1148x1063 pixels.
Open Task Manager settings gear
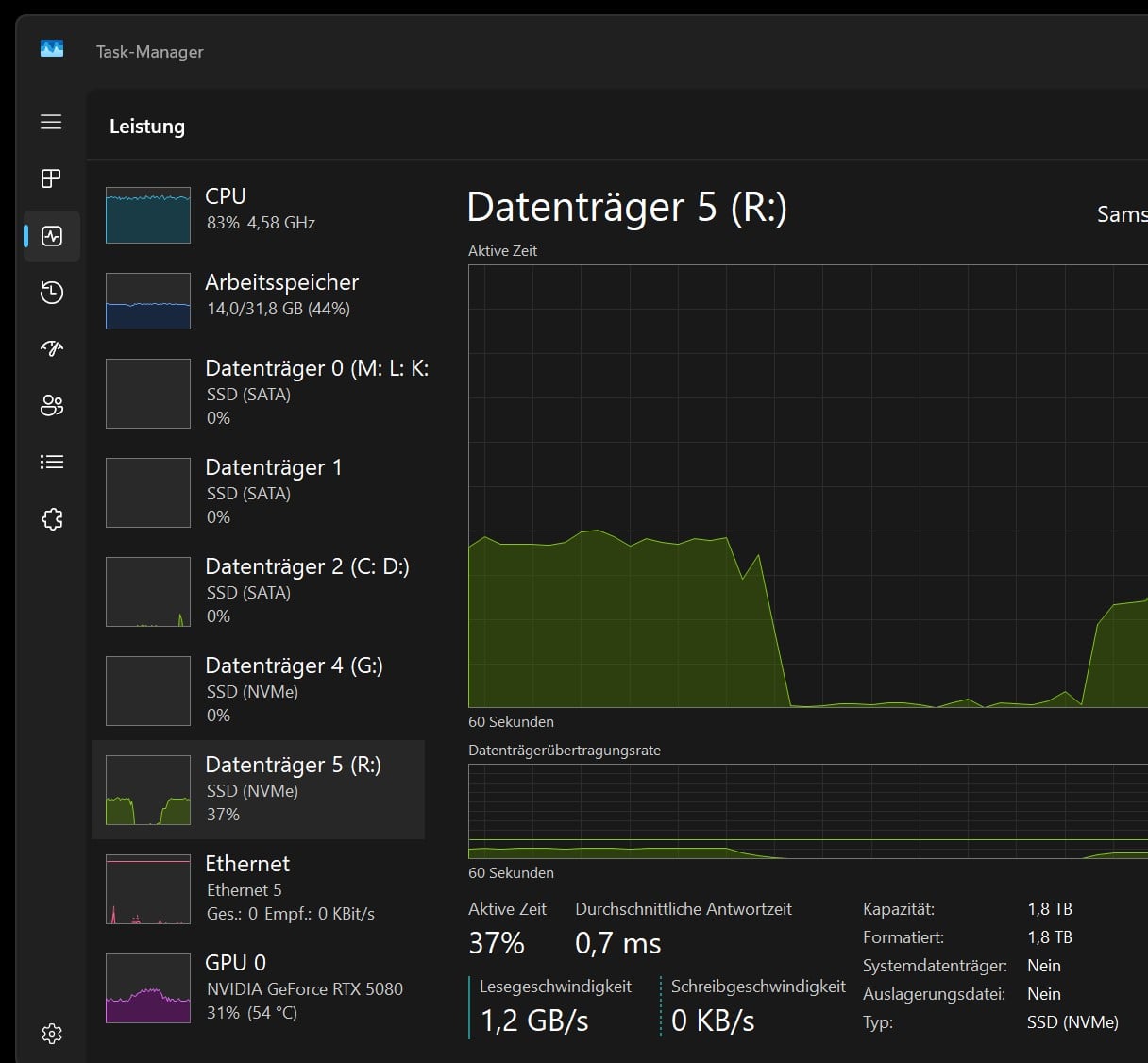click(52, 1034)
